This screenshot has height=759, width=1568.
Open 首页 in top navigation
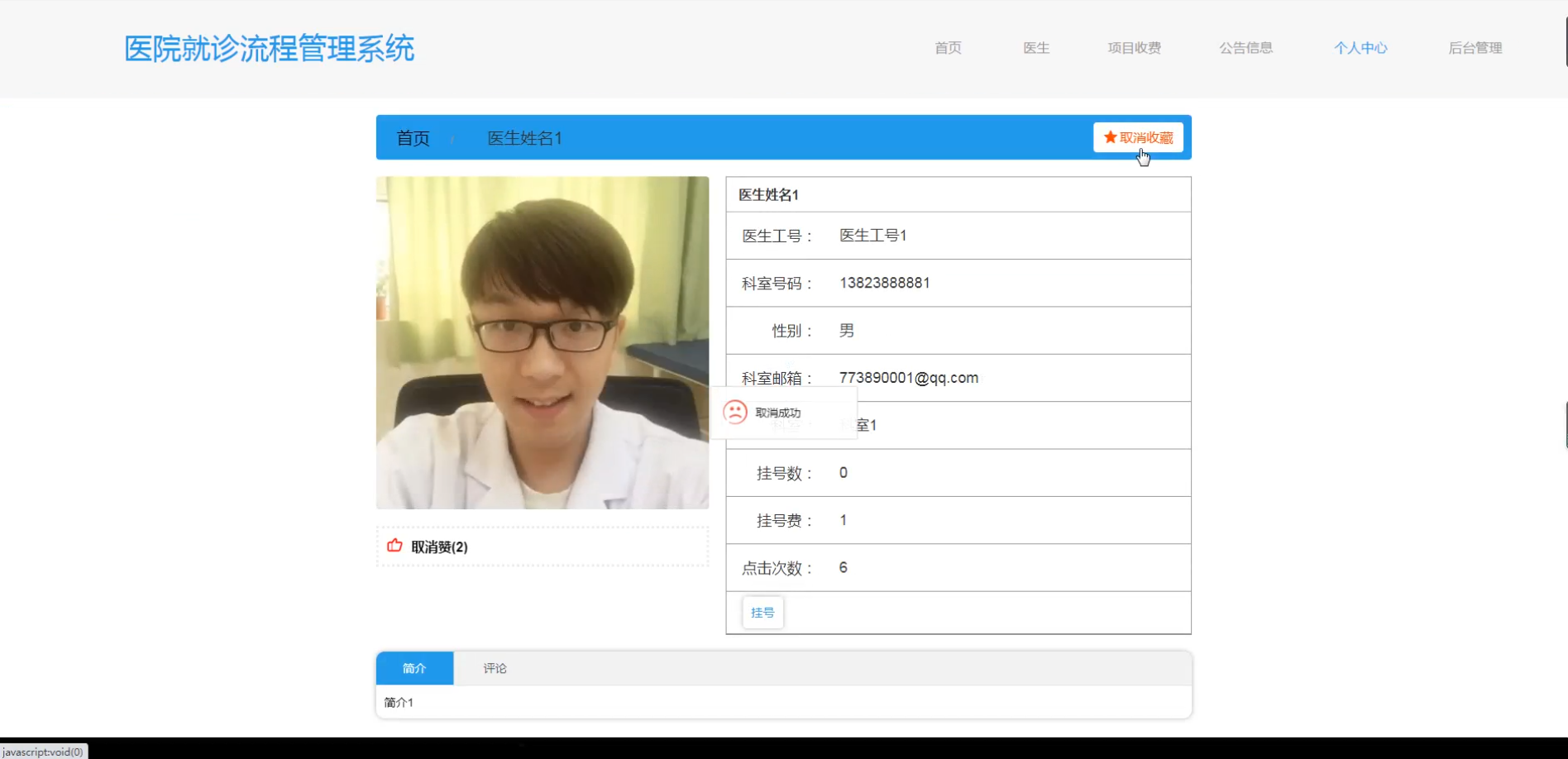coord(948,48)
